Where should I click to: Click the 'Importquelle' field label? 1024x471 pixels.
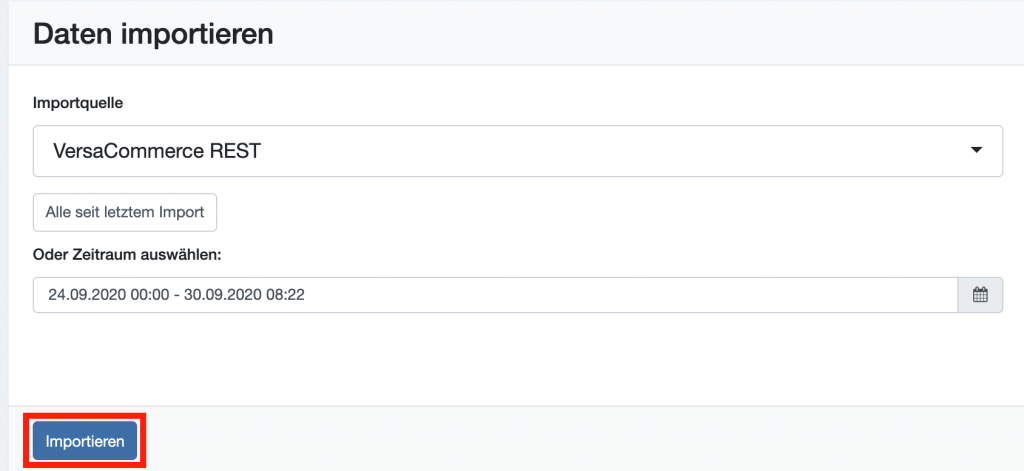pyautogui.click(x=78, y=104)
